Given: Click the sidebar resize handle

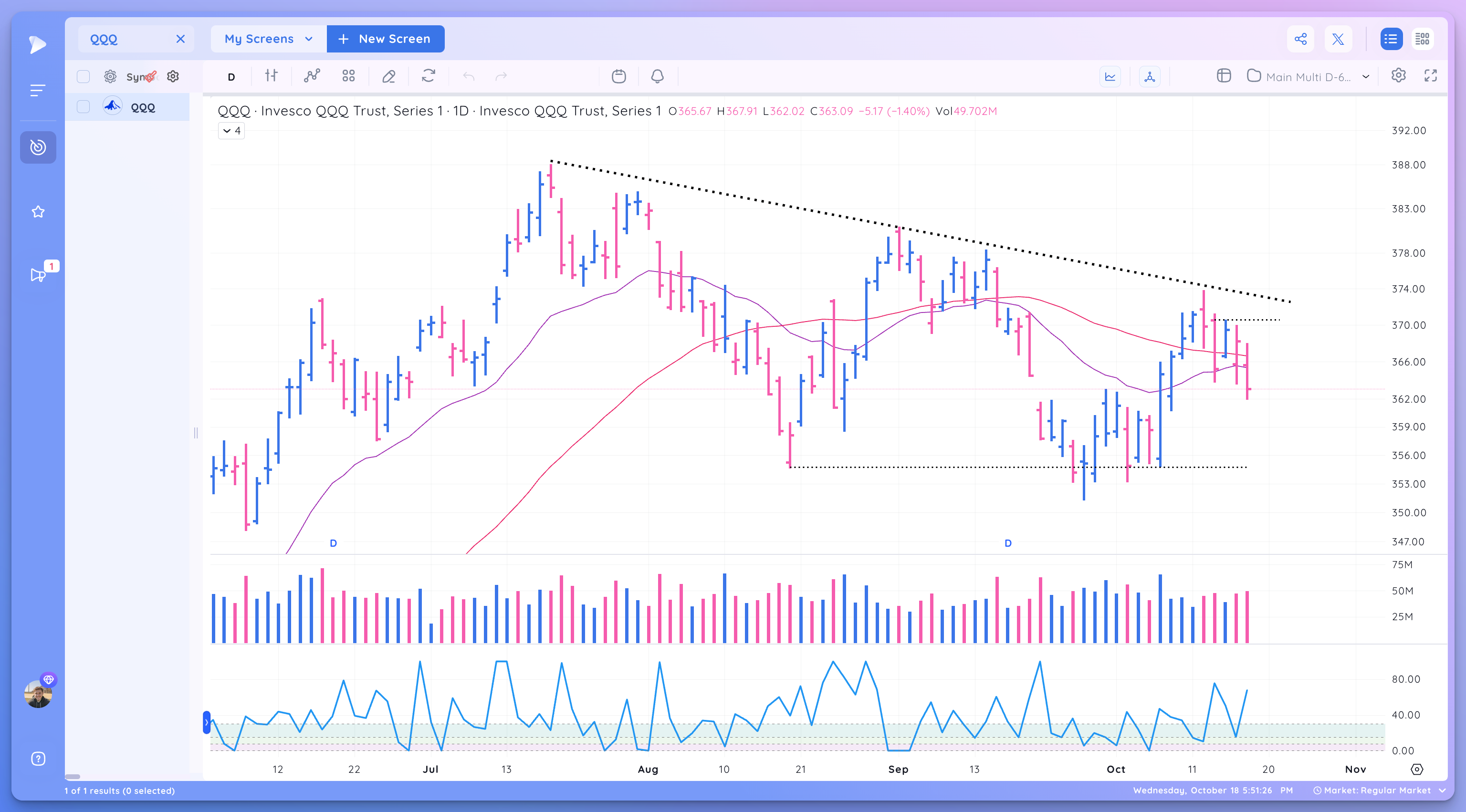Looking at the screenshot, I should coord(196,433).
